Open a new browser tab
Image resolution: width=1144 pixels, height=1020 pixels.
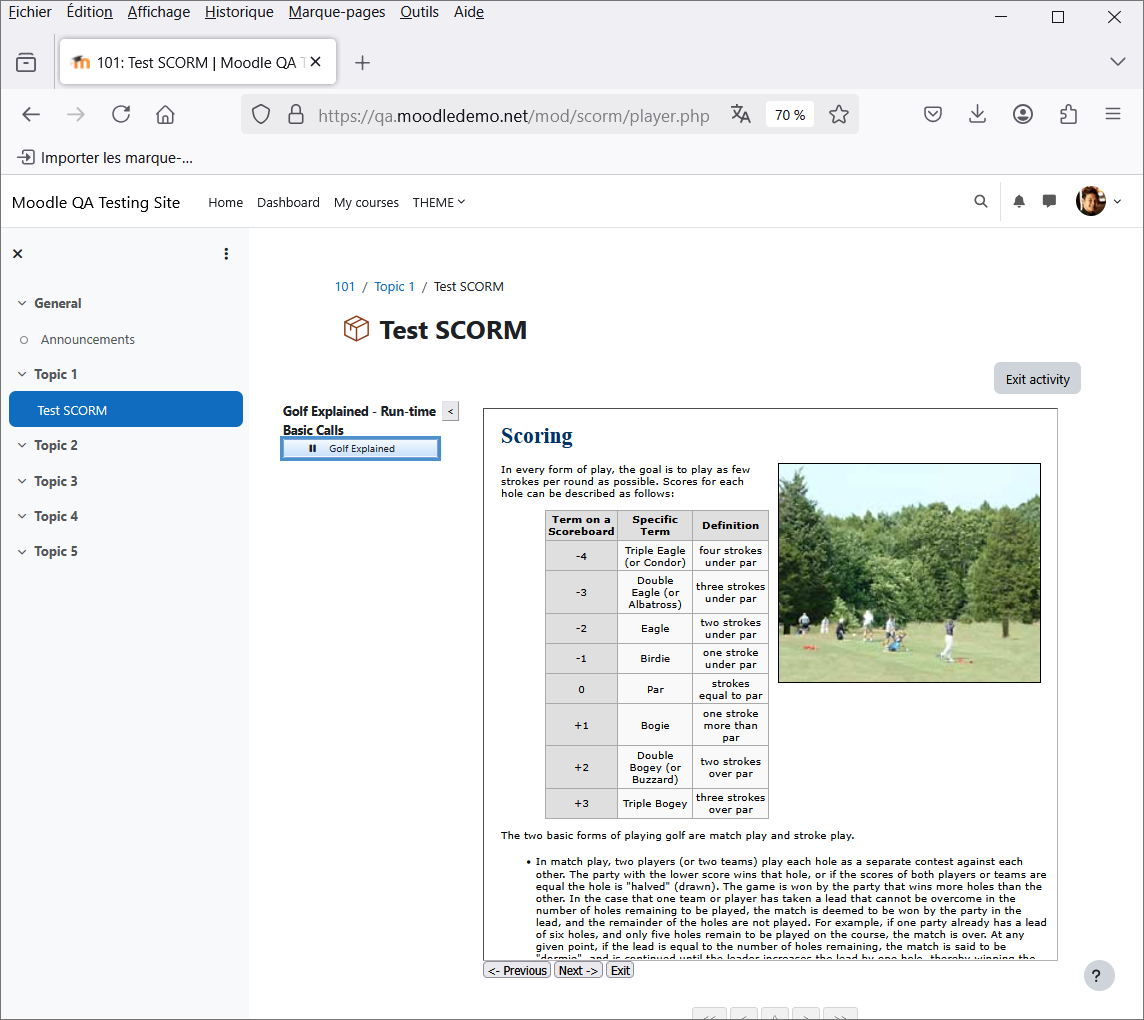pos(362,63)
